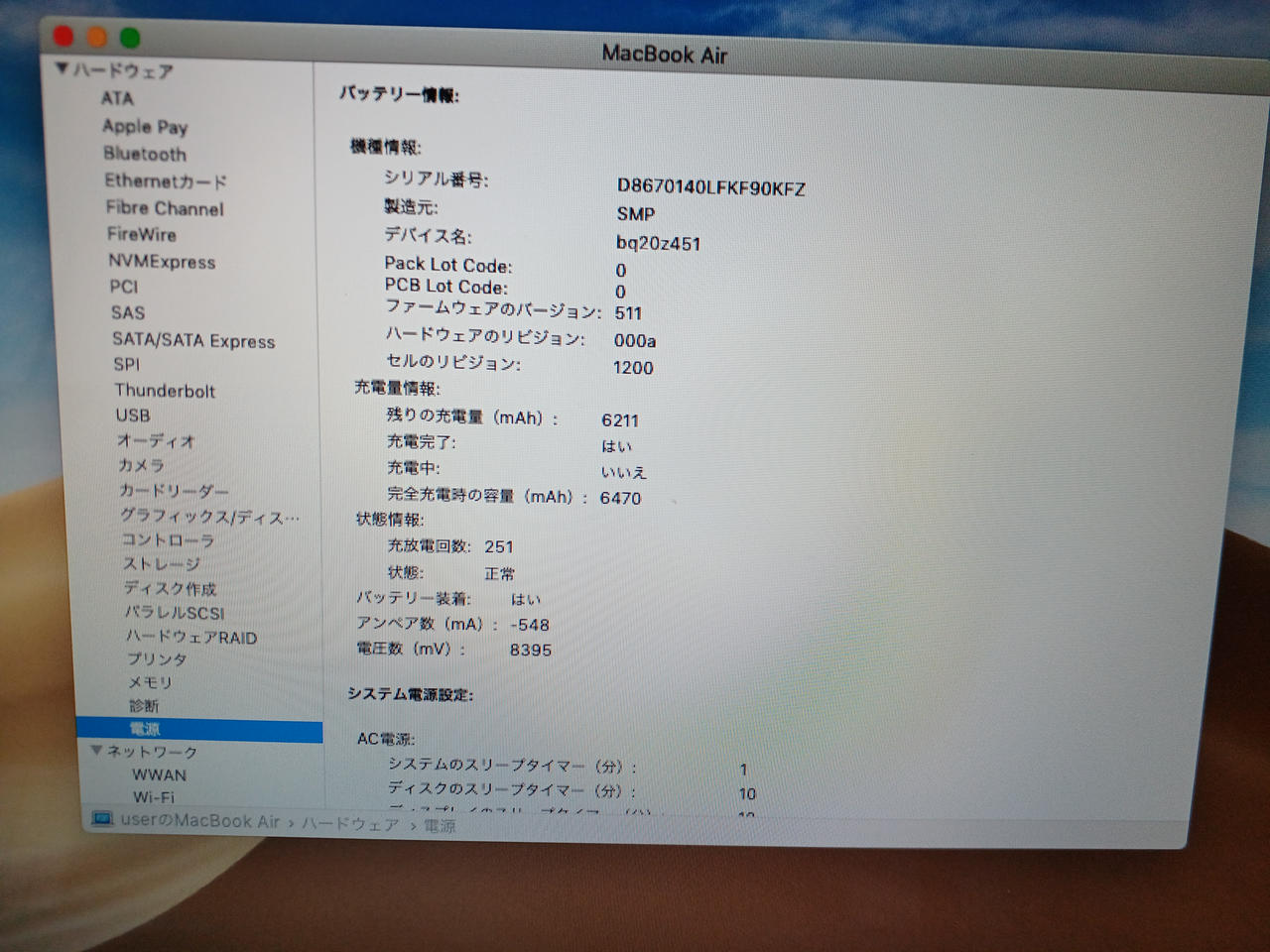The height and width of the screenshot is (952, 1270).
Task: Select ハードウェアRAID in the list
Action: pyautogui.click(x=191, y=638)
